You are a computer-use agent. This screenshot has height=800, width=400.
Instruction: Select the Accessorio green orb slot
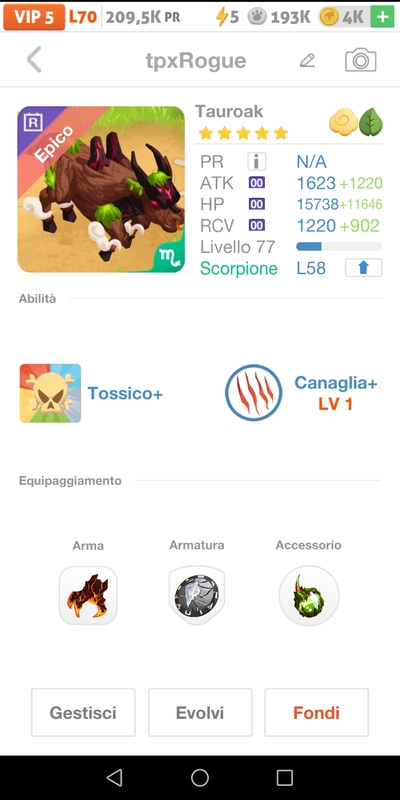(x=309, y=595)
